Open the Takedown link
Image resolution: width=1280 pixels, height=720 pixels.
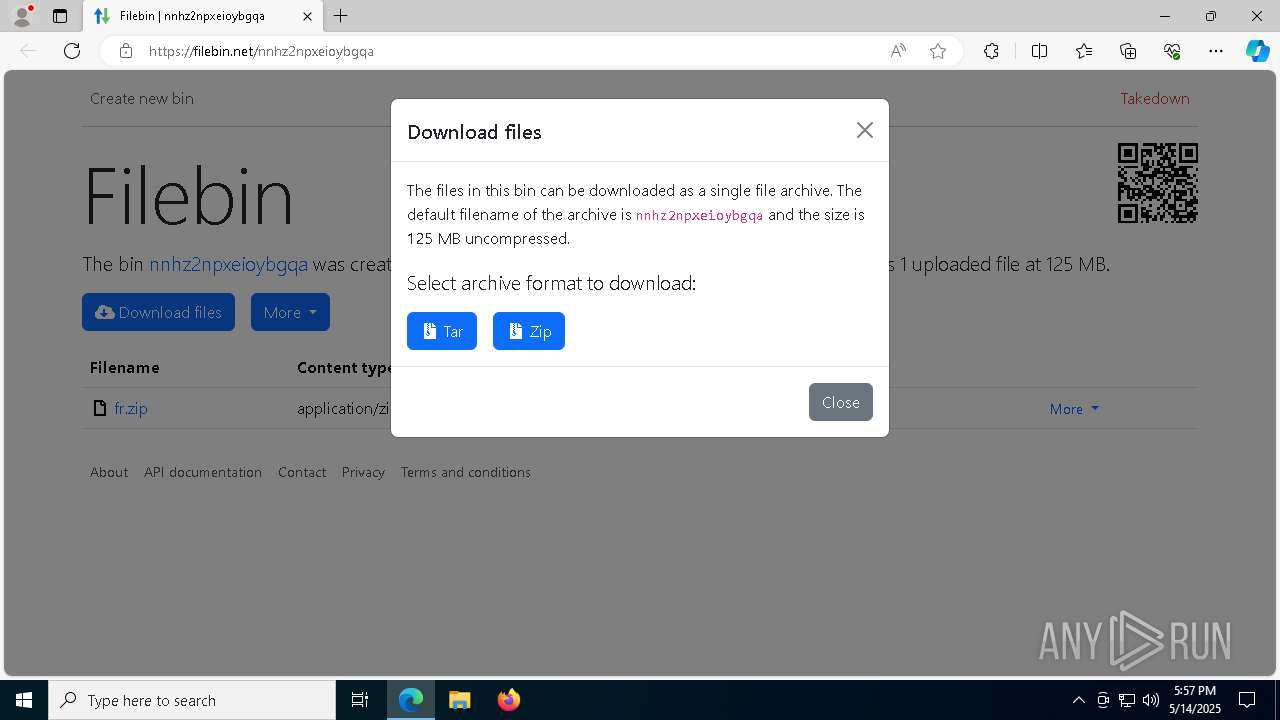[x=1155, y=98]
